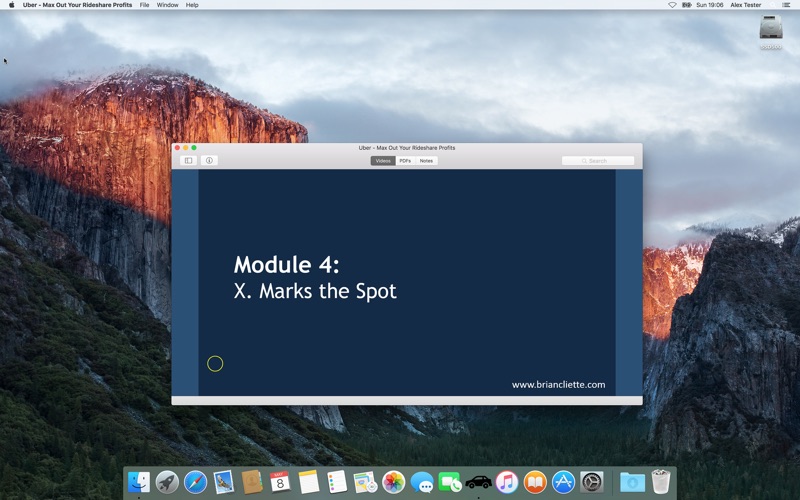
Task: Open the Trash in the Dock
Action: pos(661,482)
